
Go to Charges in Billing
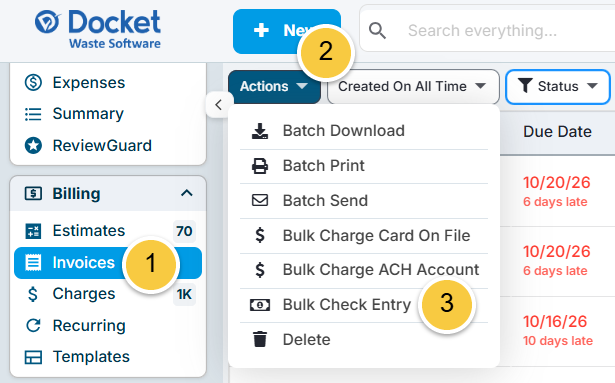tap(84, 294)
